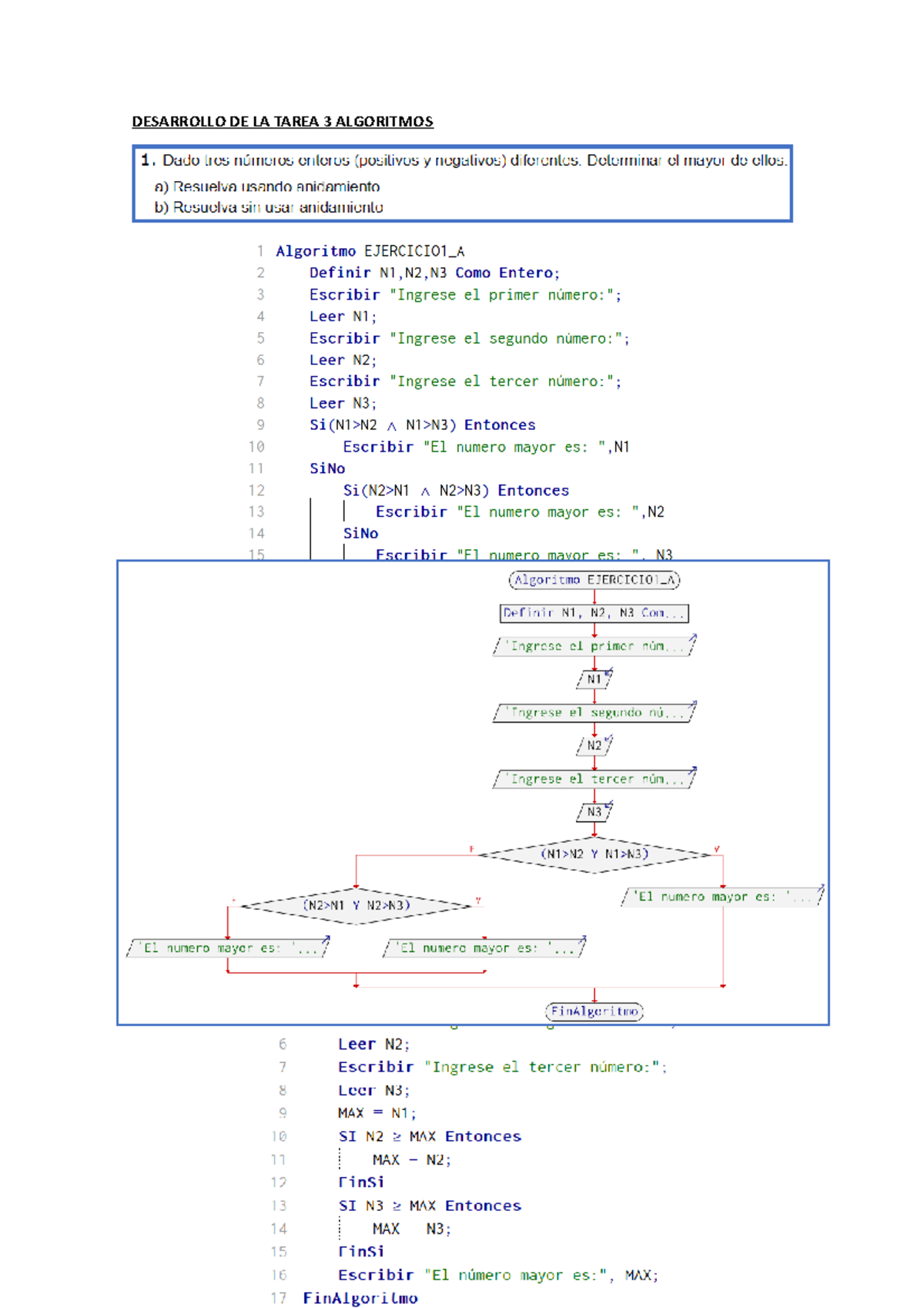This screenshot has width=924, height=1308.
Task: Click the flowchart start node "Algoritmo EJERCICIO1_A"
Action: point(594,580)
